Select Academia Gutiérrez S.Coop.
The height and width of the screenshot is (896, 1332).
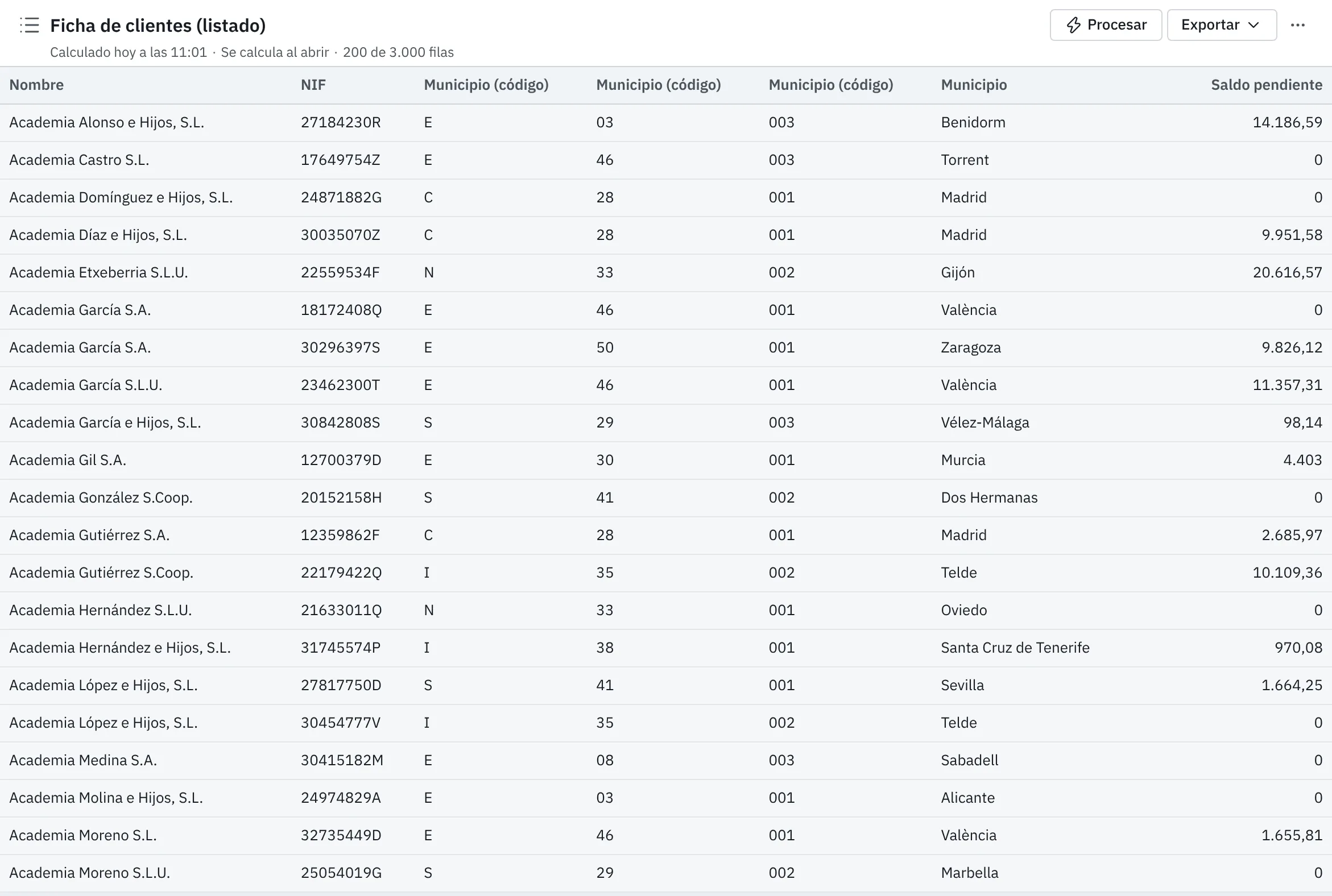coord(102,573)
